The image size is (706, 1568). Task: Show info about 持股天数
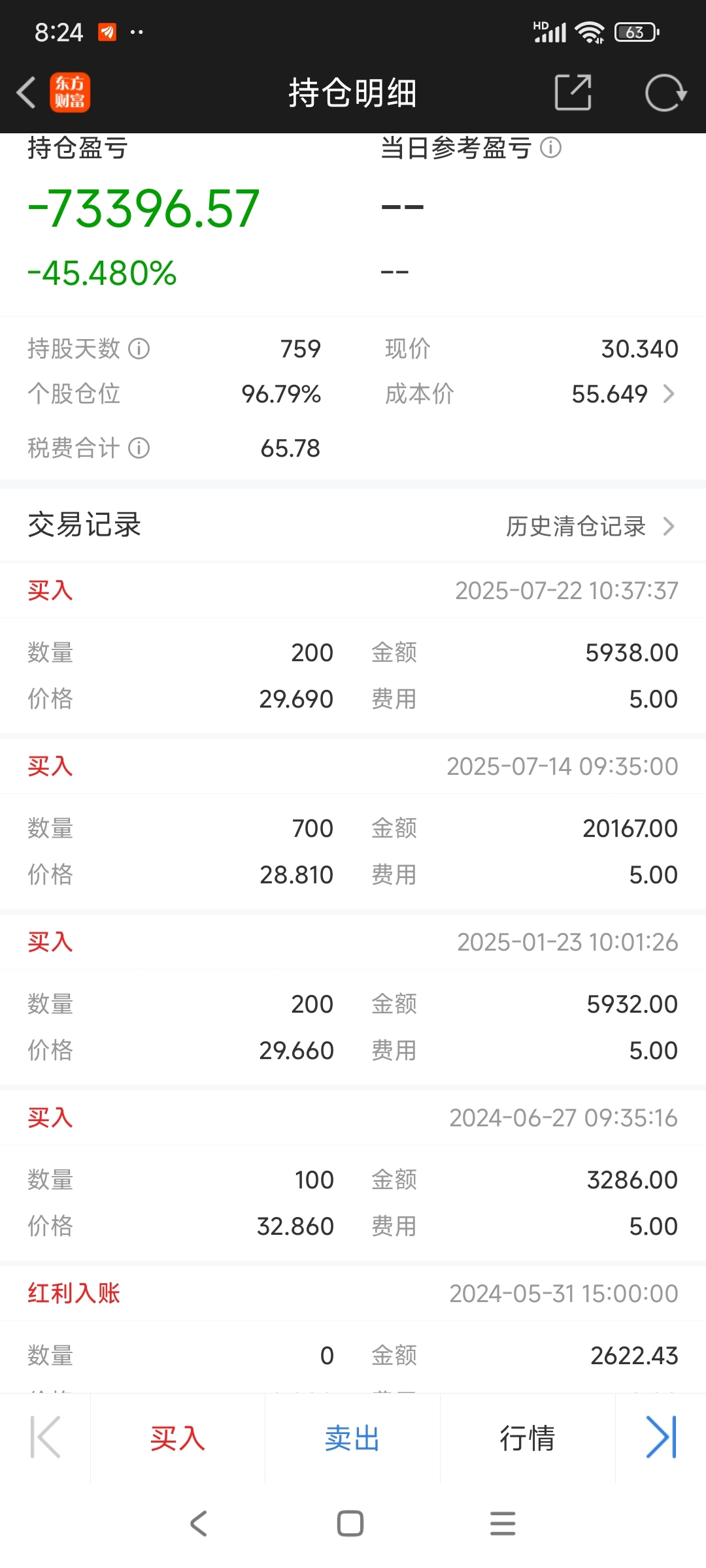point(139,349)
